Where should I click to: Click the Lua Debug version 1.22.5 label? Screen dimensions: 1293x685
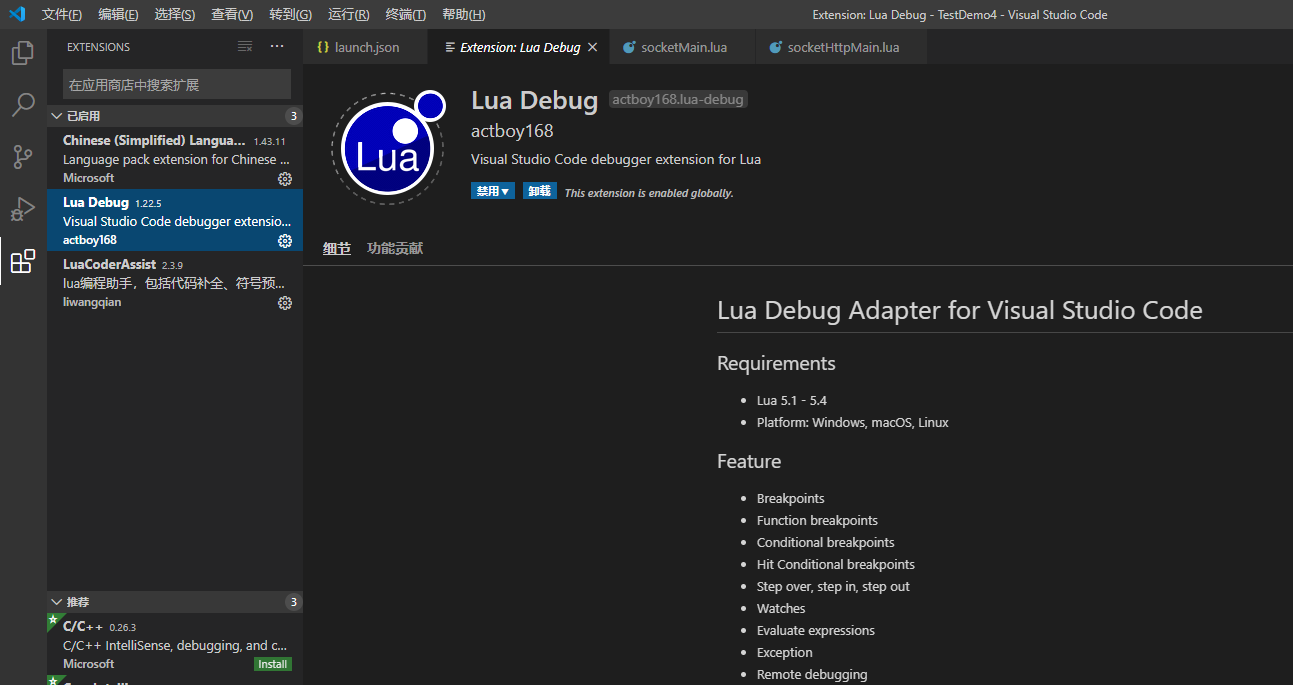[148, 203]
